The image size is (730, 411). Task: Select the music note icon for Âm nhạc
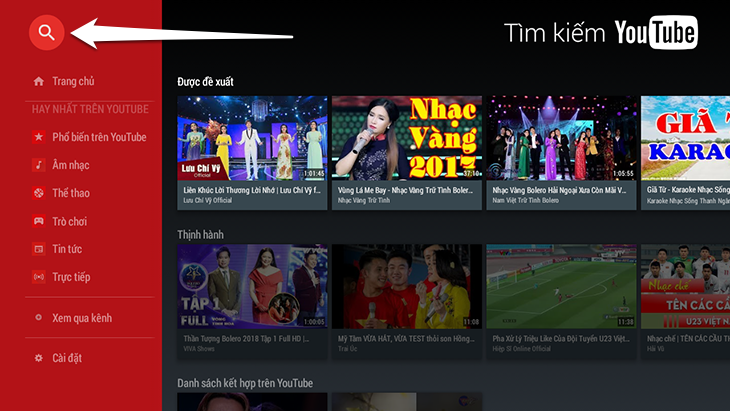pos(38,164)
